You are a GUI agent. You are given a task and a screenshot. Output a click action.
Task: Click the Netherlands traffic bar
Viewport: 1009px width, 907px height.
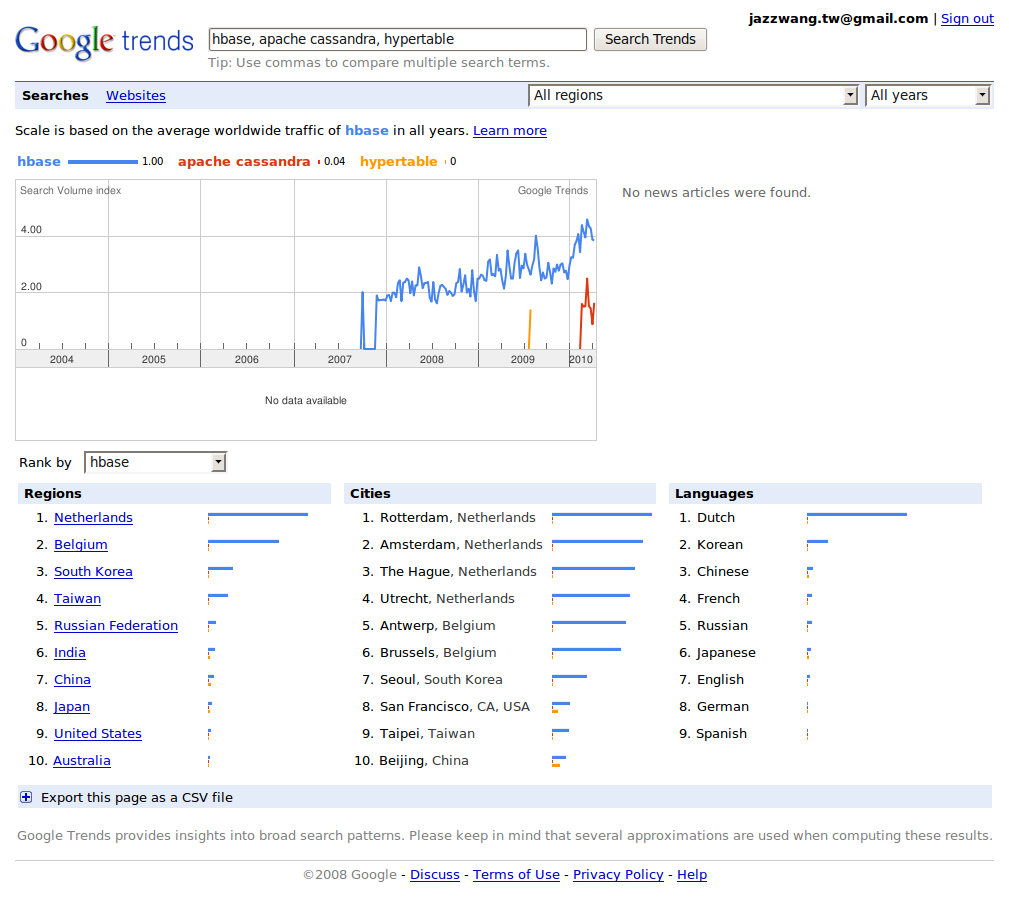(258, 514)
